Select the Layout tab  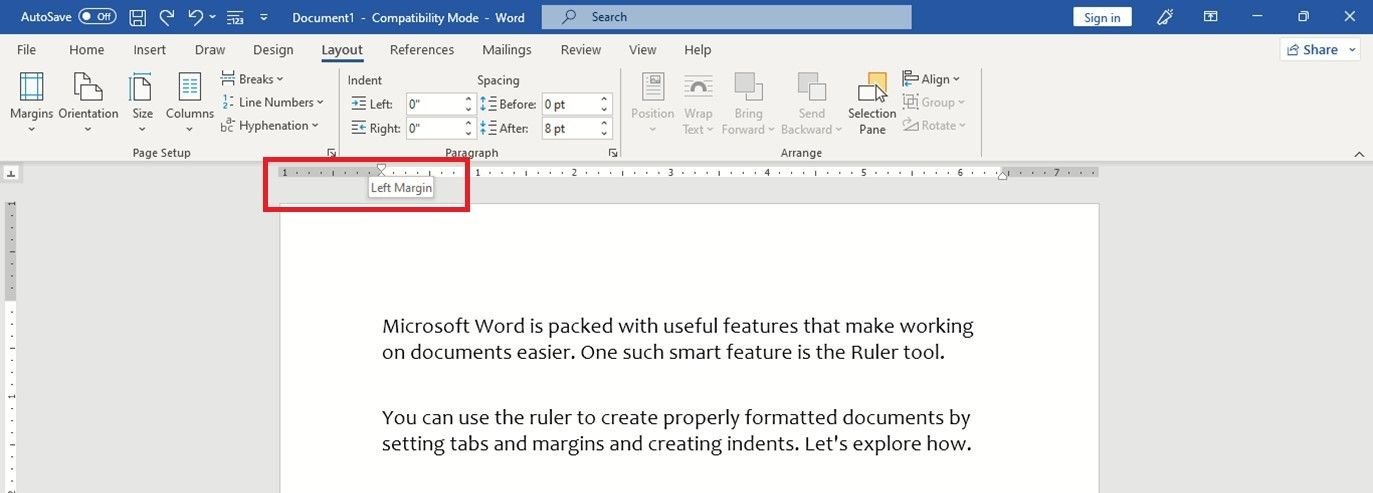pos(342,50)
